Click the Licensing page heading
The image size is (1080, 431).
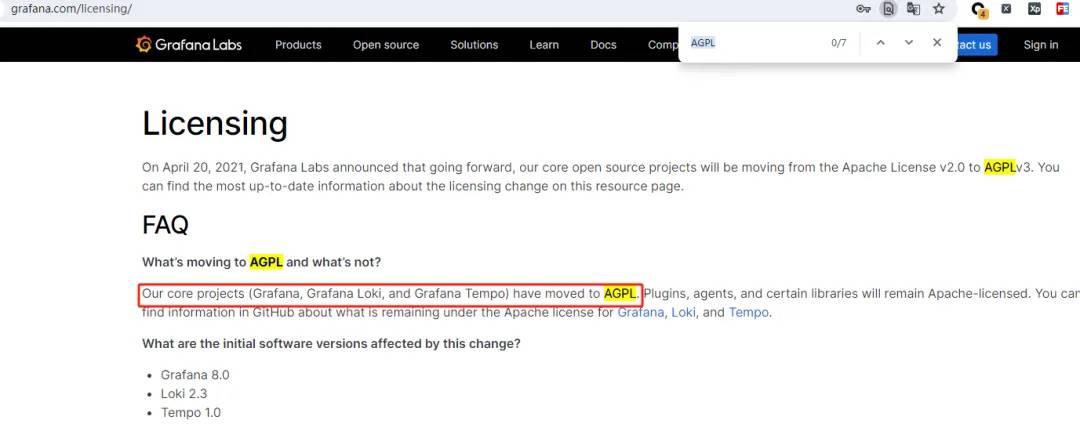(x=215, y=124)
